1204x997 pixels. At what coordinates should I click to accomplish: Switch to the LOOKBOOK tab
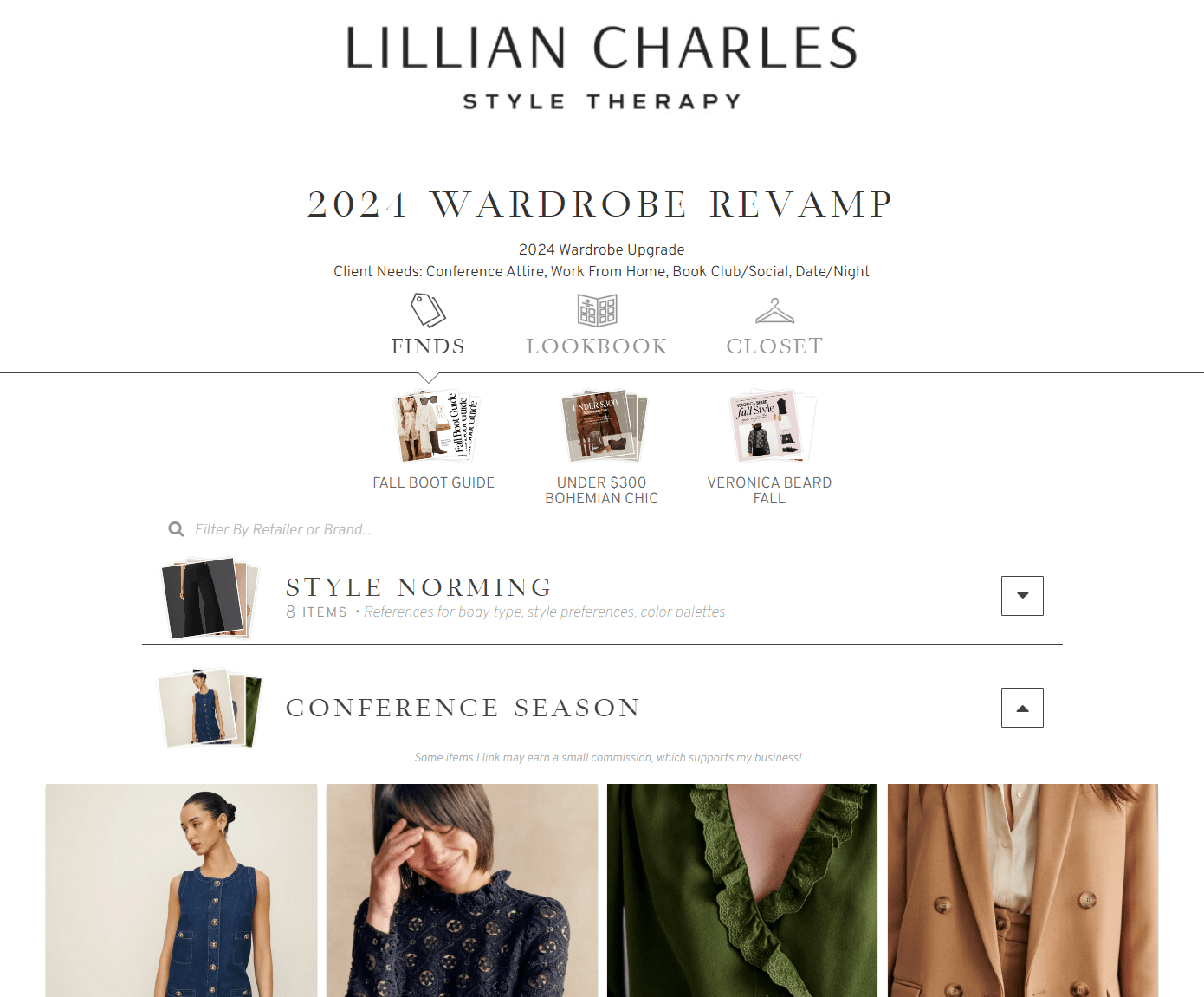(x=597, y=346)
